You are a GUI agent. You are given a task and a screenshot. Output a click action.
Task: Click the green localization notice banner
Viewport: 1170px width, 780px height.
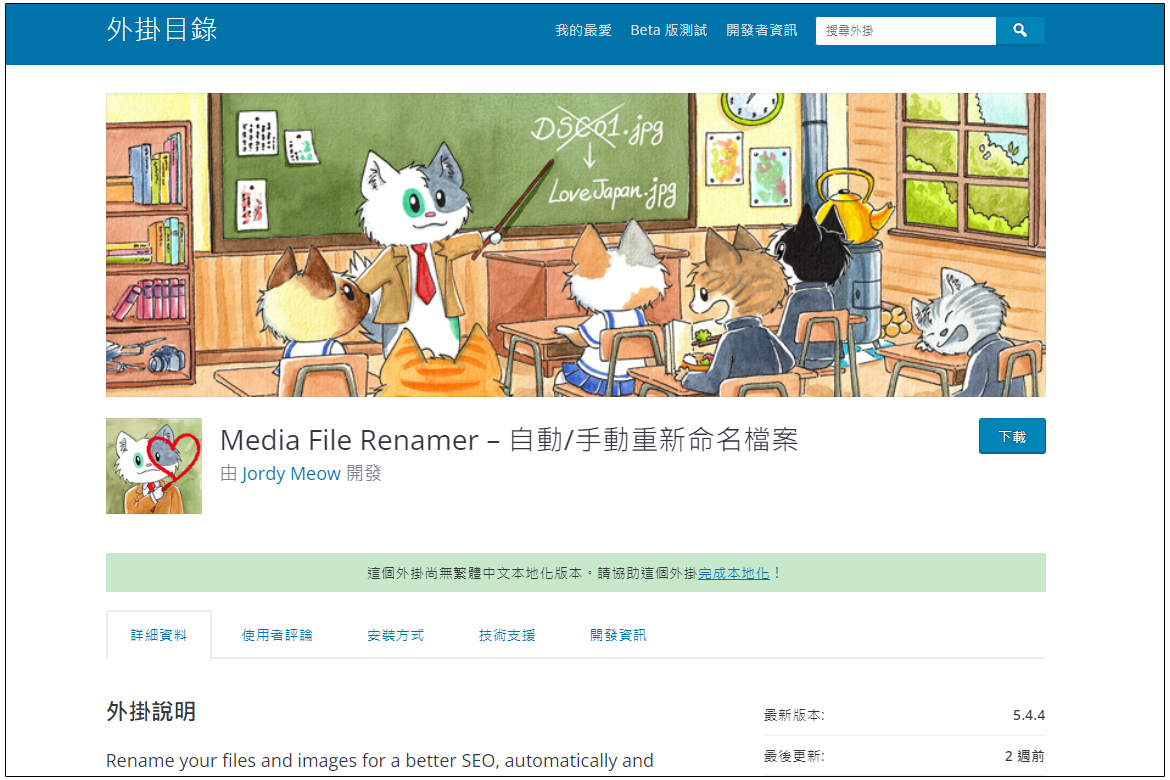tap(575, 572)
